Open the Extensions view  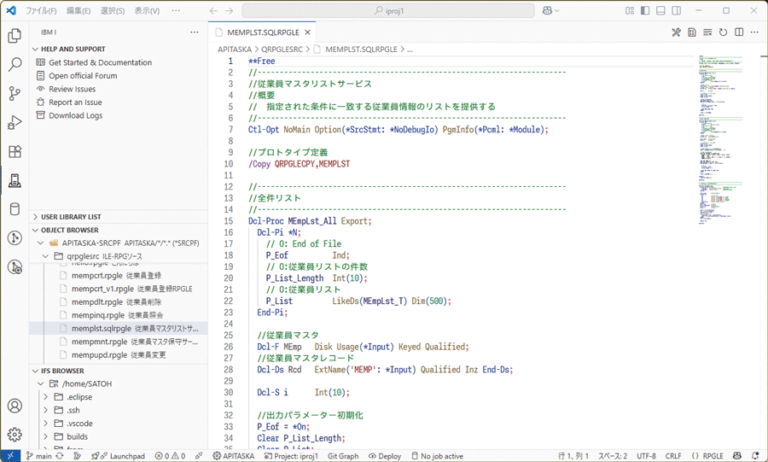coord(15,151)
